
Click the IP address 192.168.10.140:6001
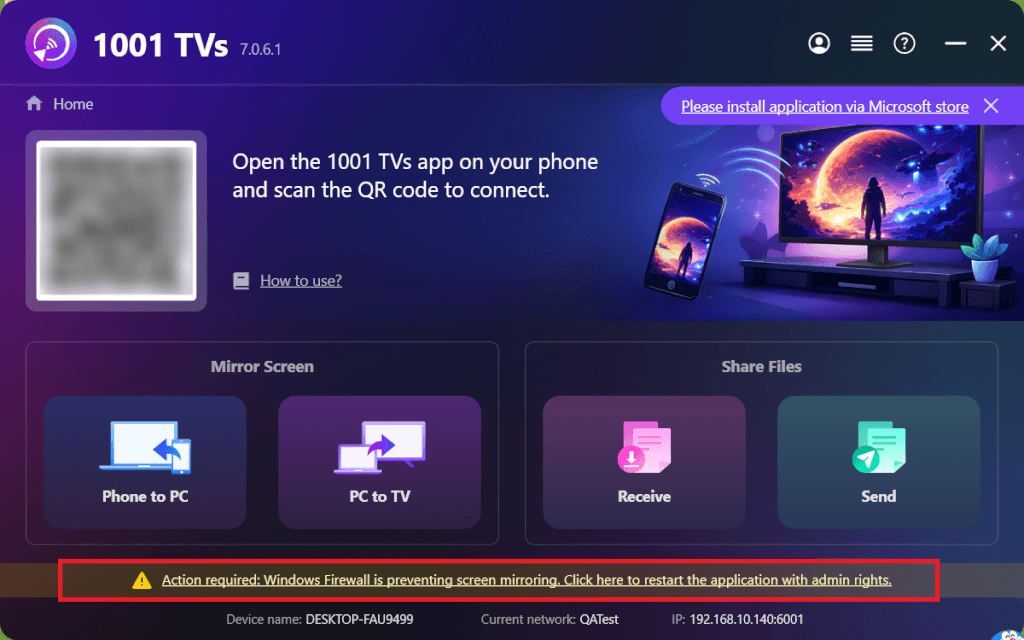[x=746, y=619]
